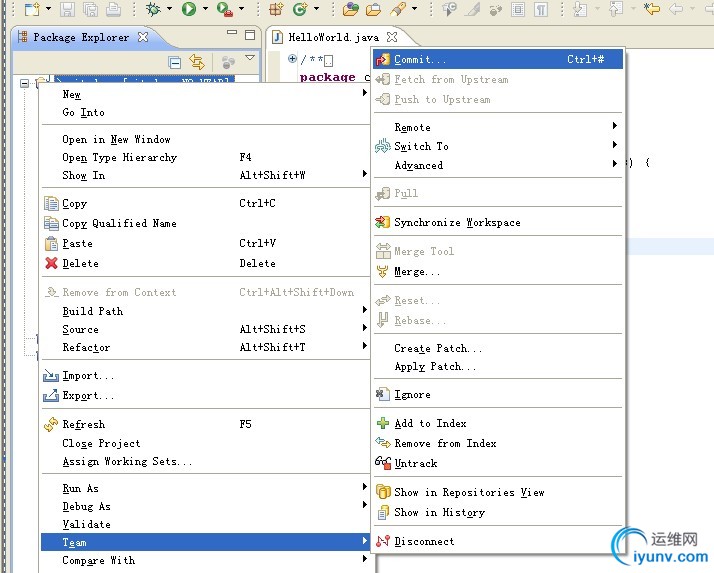
Task: Click the green Run button
Action: pos(189,9)
